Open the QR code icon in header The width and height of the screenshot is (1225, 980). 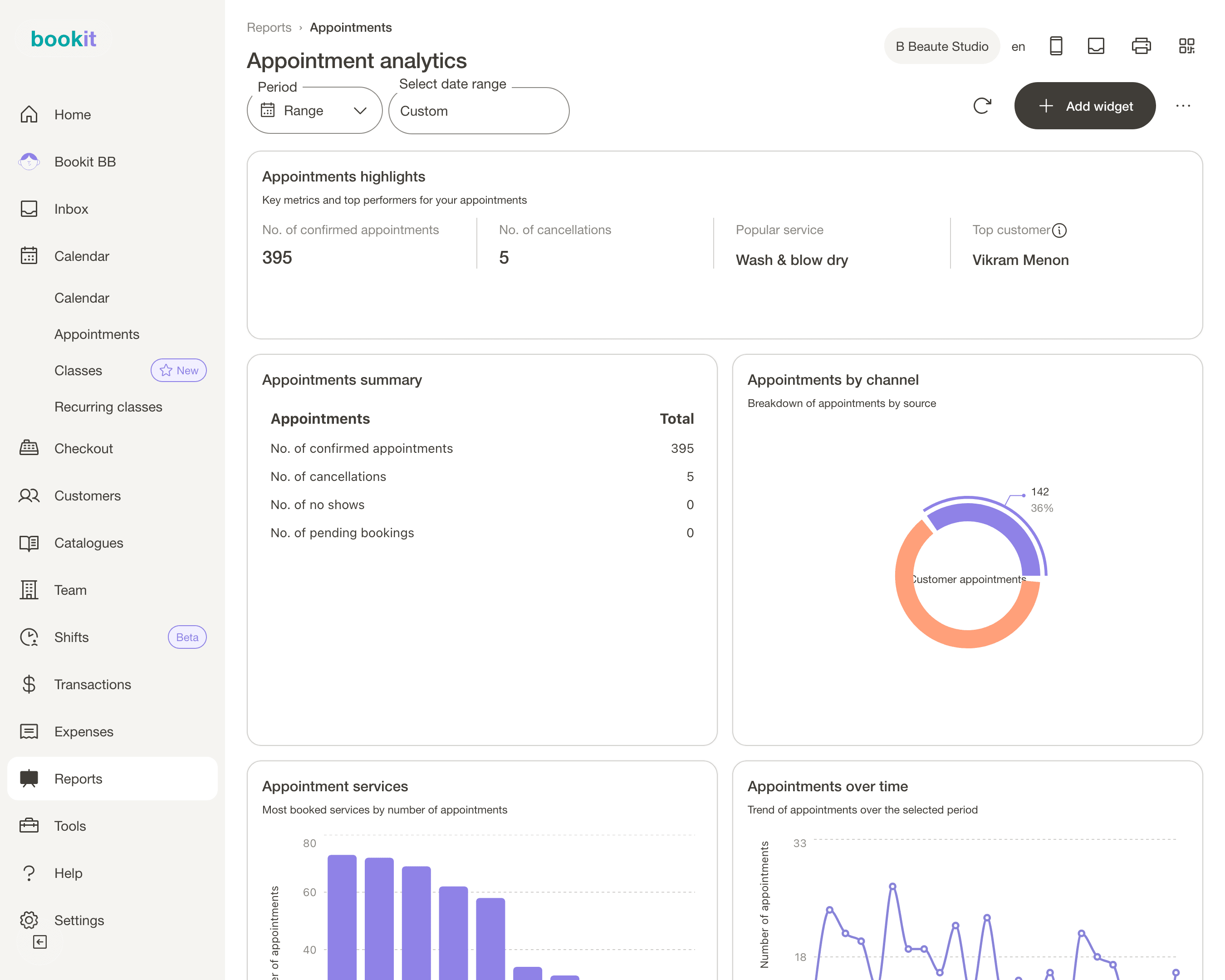coord(1186,46)
